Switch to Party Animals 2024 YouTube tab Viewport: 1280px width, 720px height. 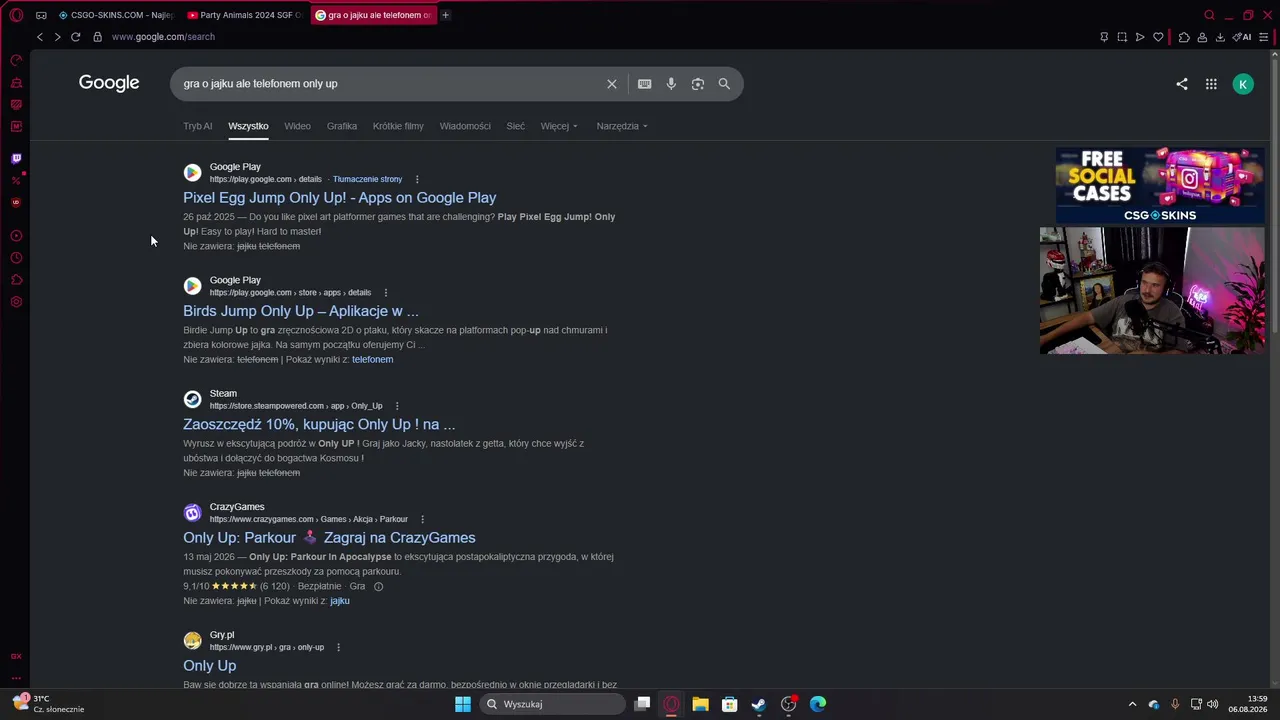(244, 15)
